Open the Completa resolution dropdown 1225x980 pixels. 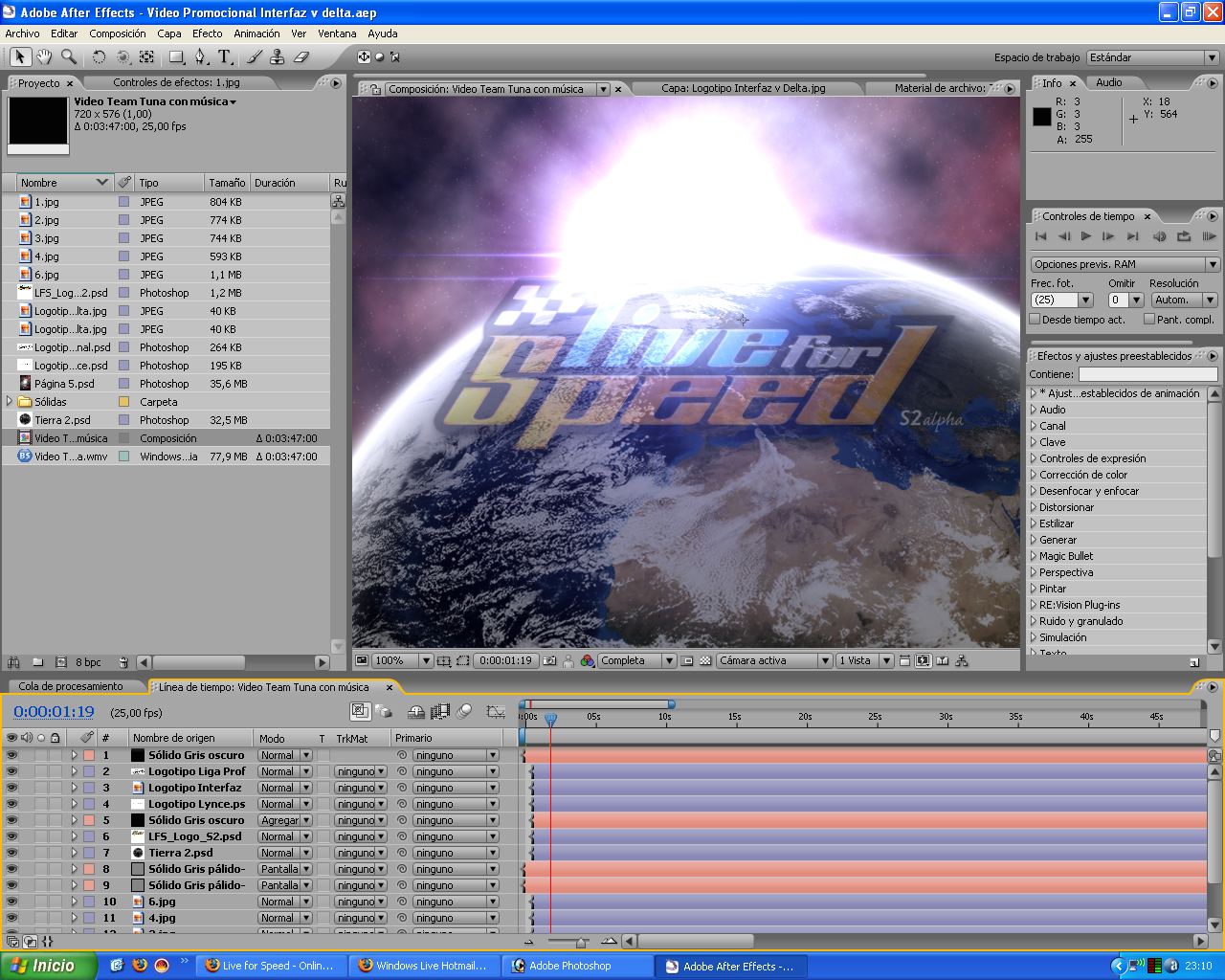637,660
